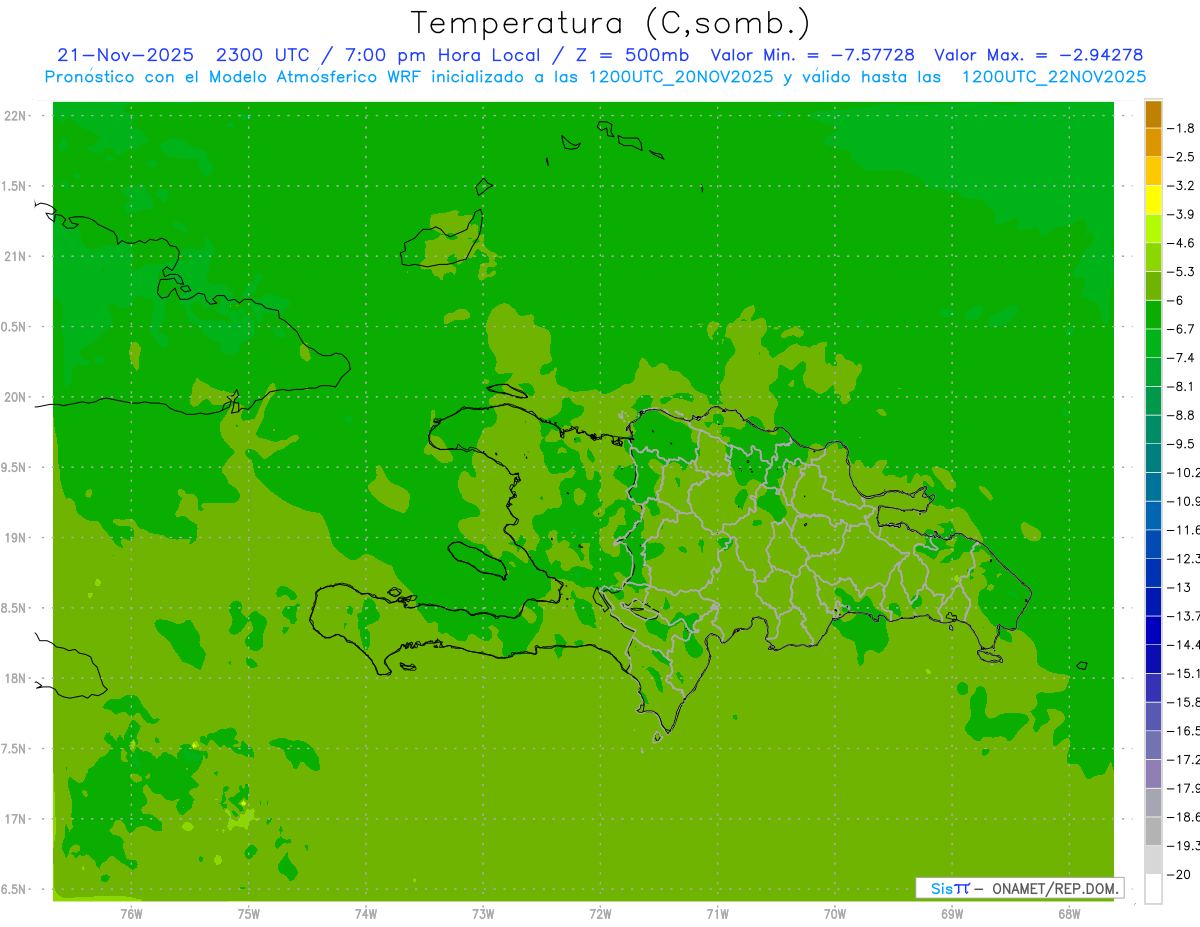Click the '20N' latitude label
Screen dimensions: 1200x927
15,397
